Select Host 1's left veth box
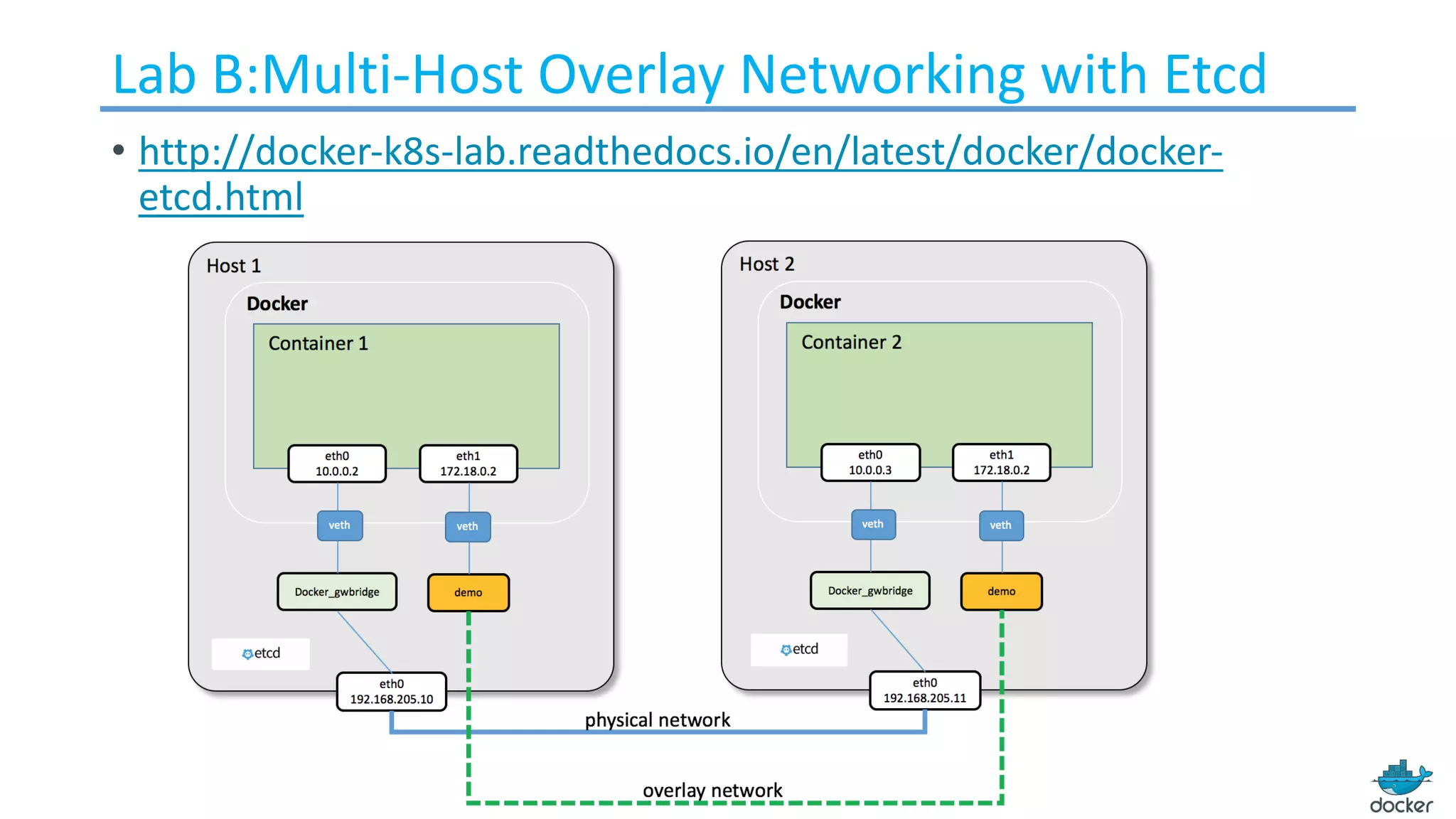 [x=339, y=525]
